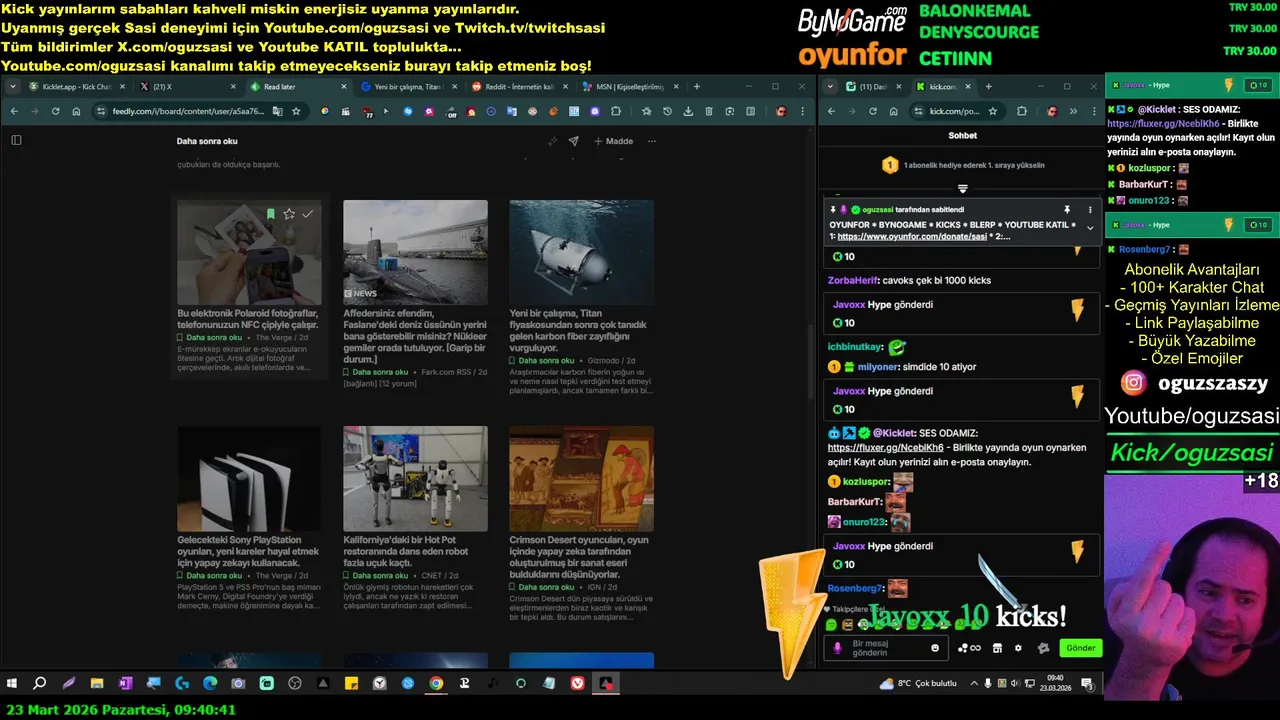Click the 'Bir mesaj gönderin' chat input
1280x720 pixels.
(888, 648)
